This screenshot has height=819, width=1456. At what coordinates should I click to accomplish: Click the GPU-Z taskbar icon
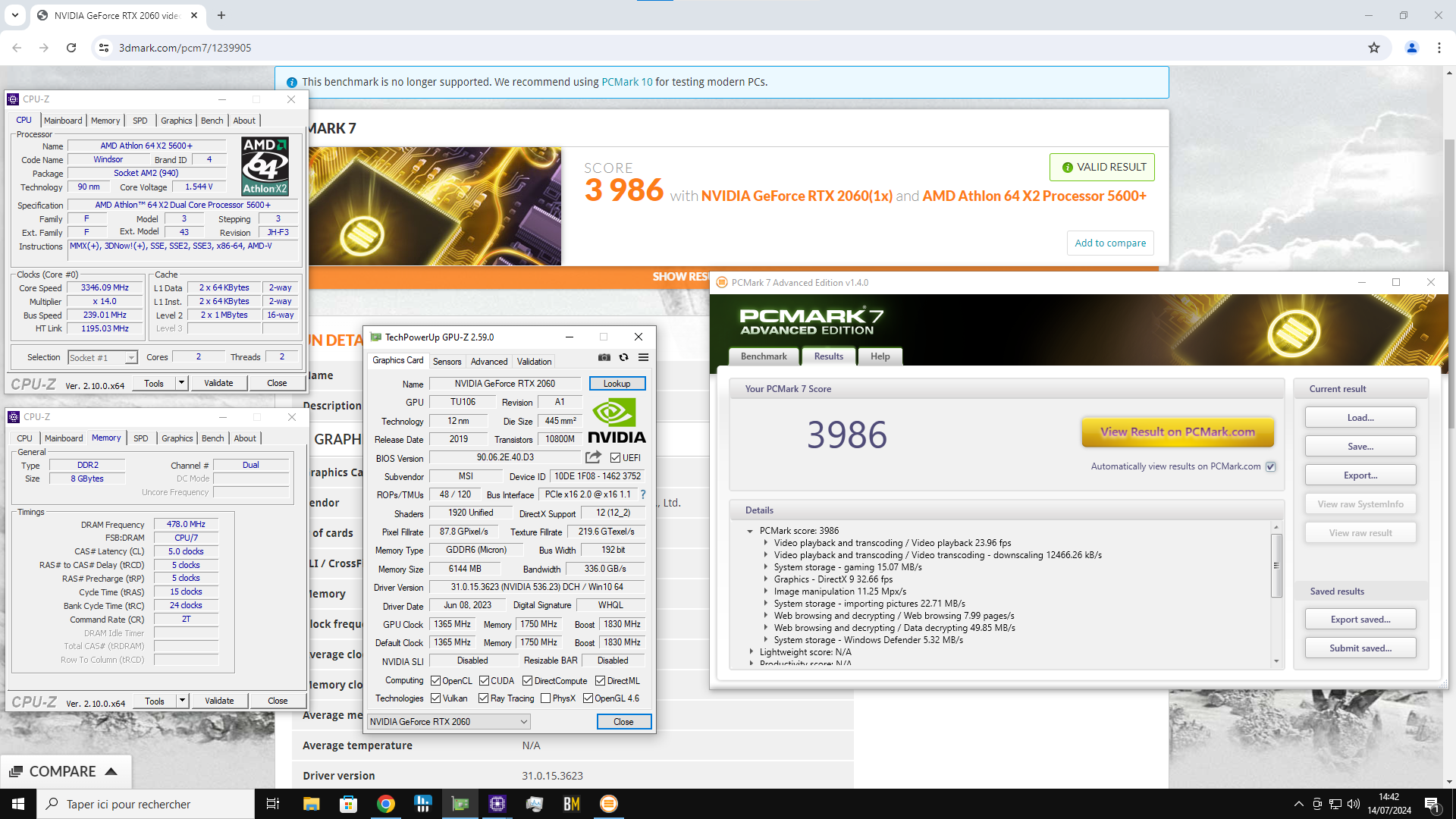460,804
